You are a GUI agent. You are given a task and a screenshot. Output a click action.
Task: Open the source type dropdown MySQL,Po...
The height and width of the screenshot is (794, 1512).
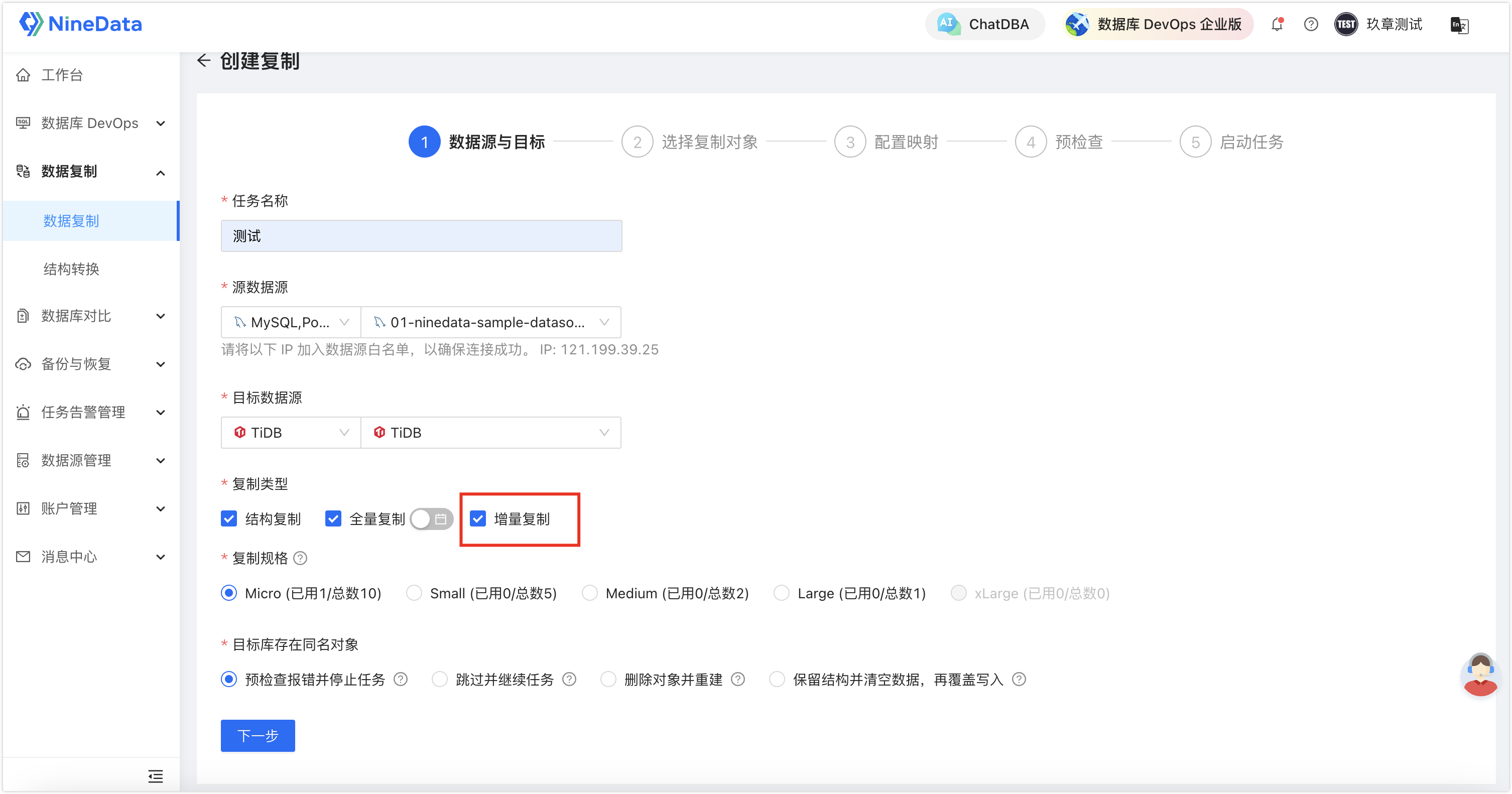(x=291, y=322)
